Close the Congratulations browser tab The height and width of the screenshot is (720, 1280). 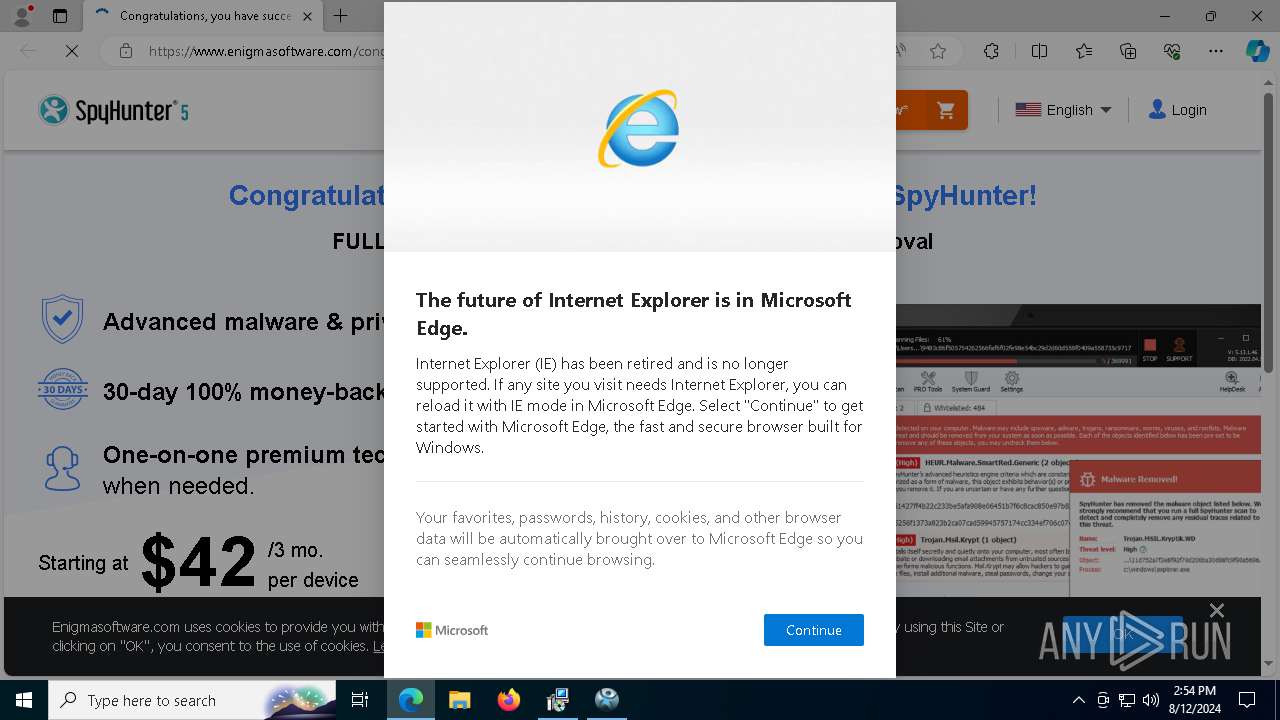click(x=307, y=16)
